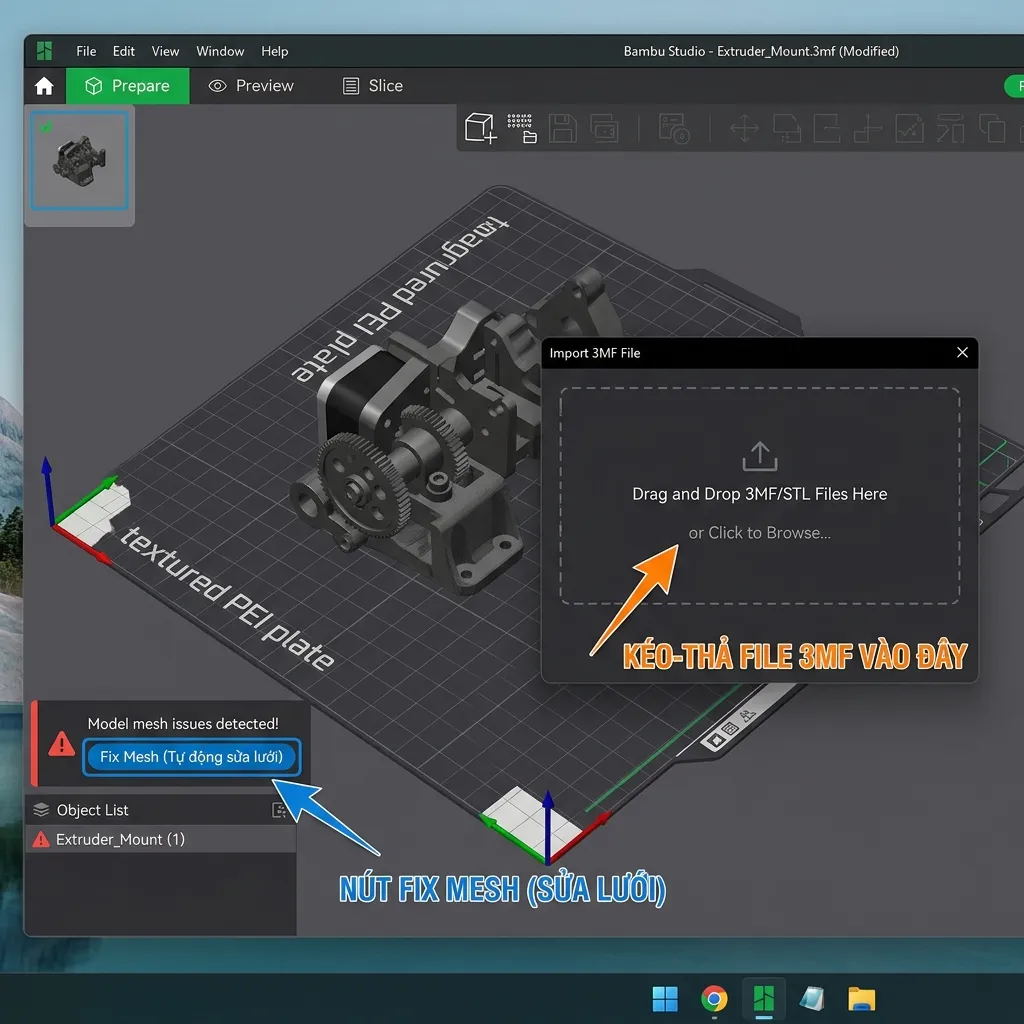Click the Add plate grid-and-folder icon

coord(522,128)
